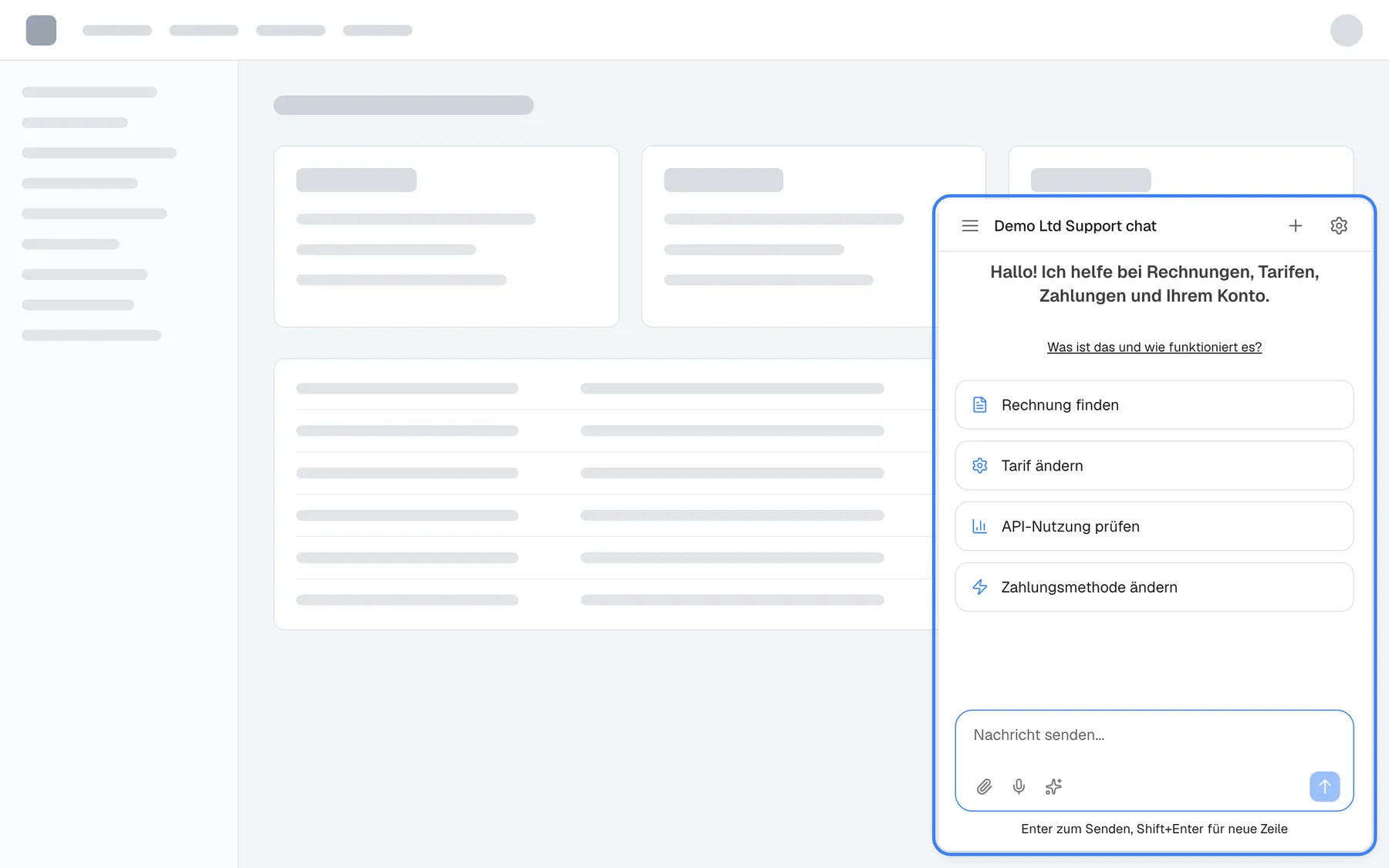1389x868 pixels.
Task: Click the document icon beside Rechnung finden
Action: [x=980, y=405]
